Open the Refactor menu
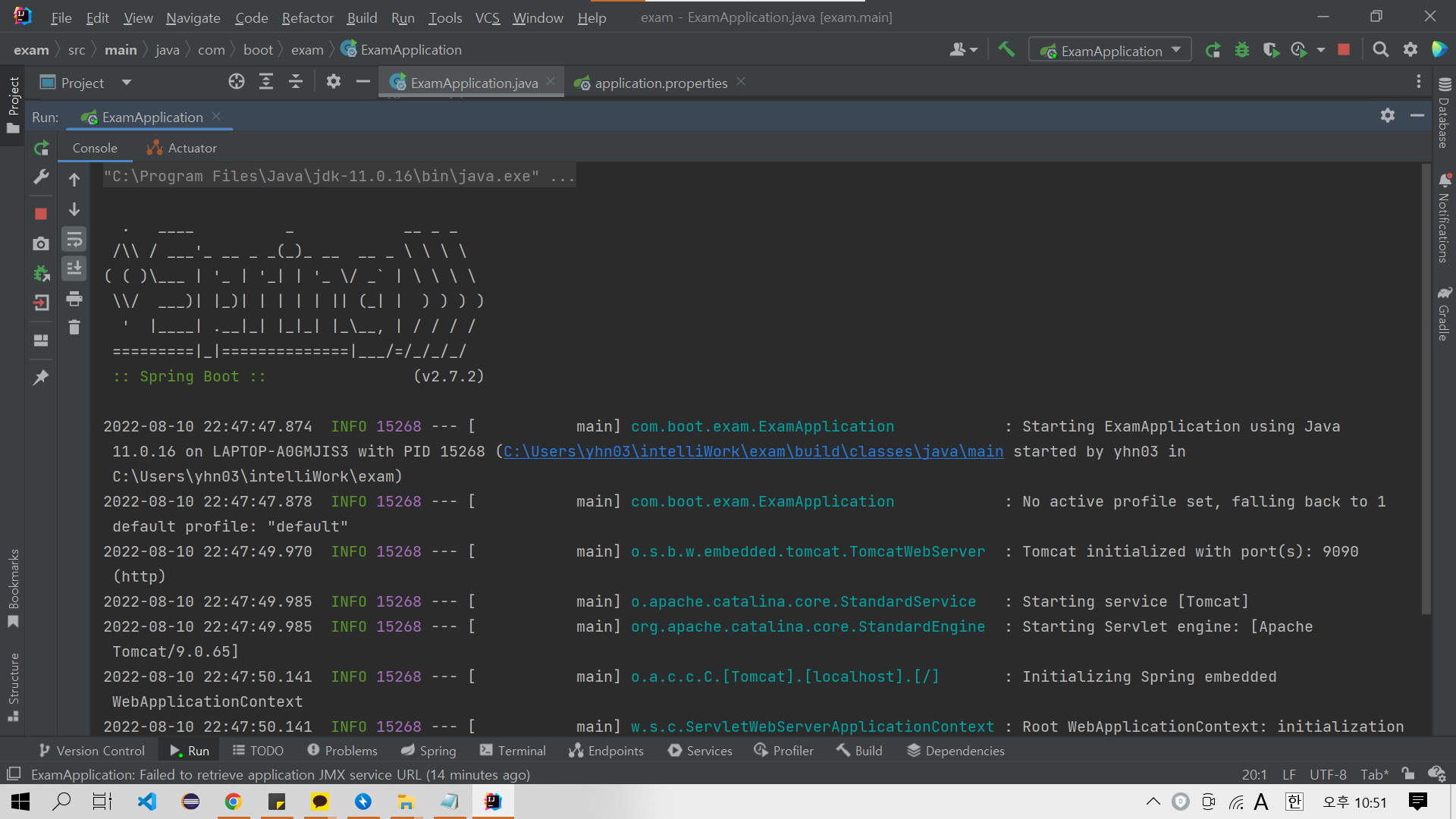1456x819 pixels. (x=307, y=17)
